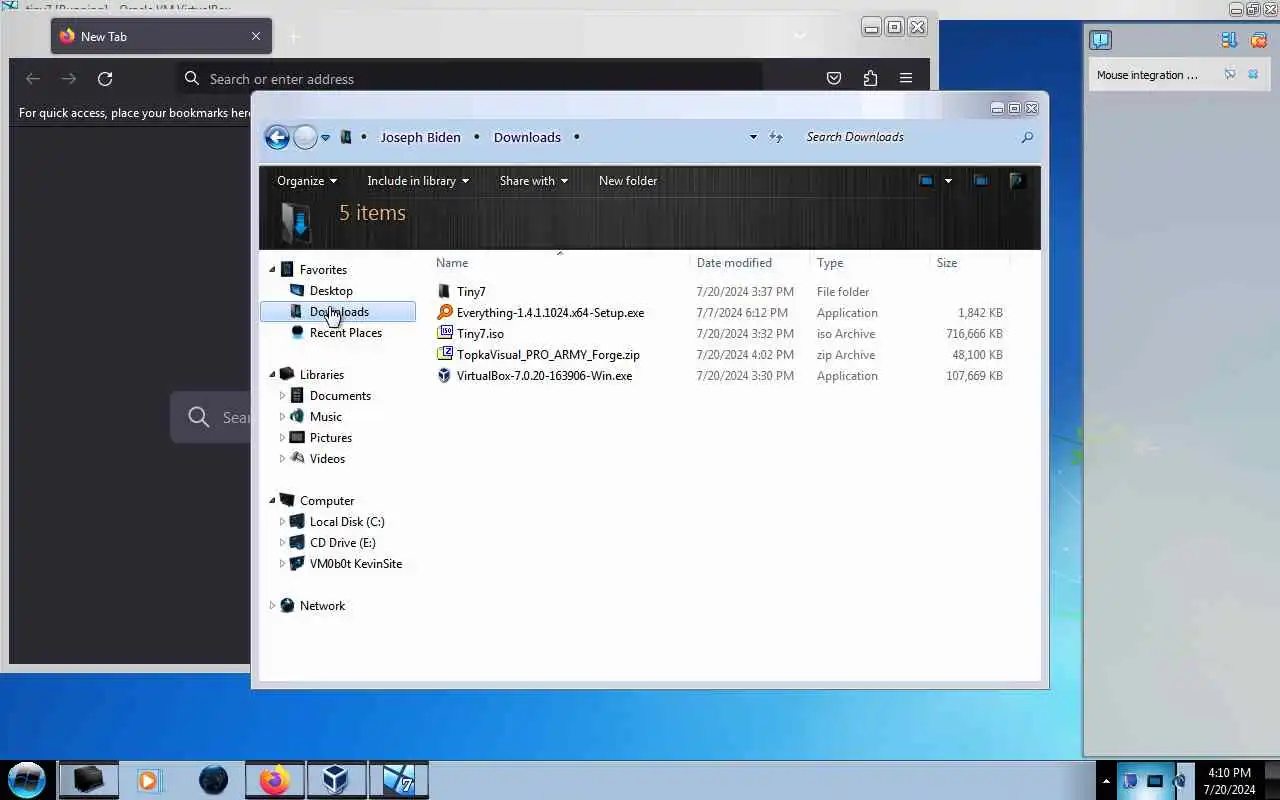Screen dimensions: 1280x800
Task: Open the Pictures library
Action: click(x=330, y=438)
